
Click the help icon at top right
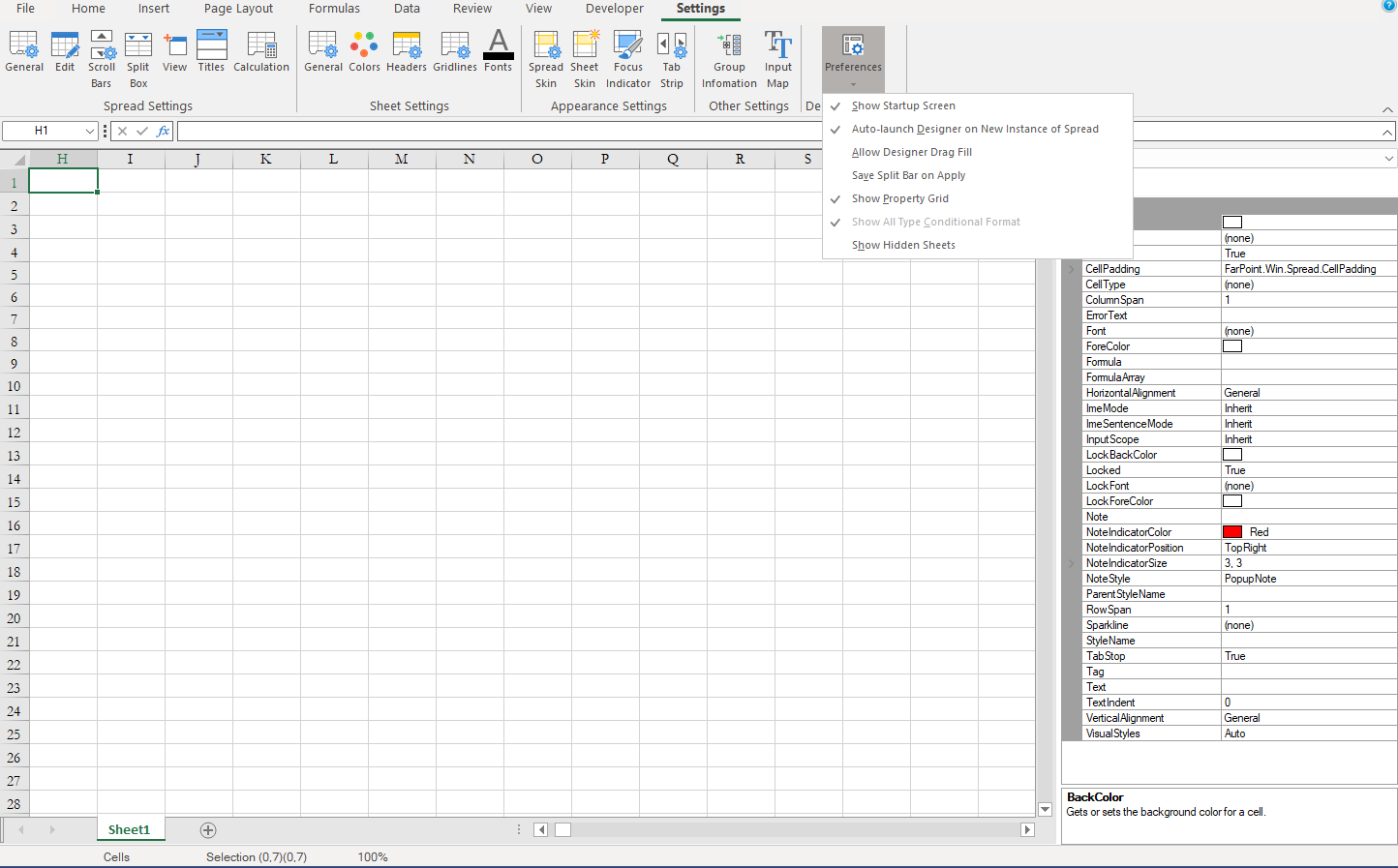click(1388, 6)
